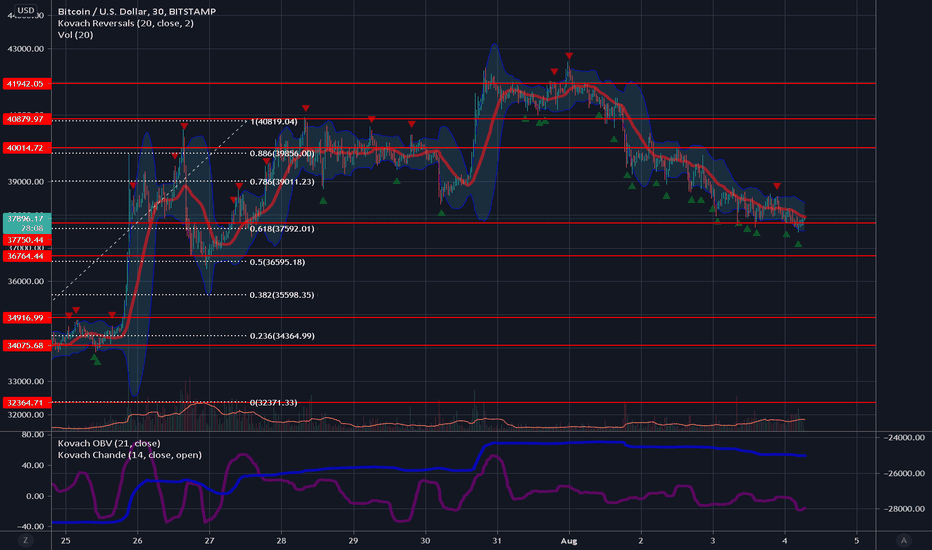Select the Fibonacci 0.236(34364.99) level label
Viewport: 932px width, 550px height.
tap(282, 336)
